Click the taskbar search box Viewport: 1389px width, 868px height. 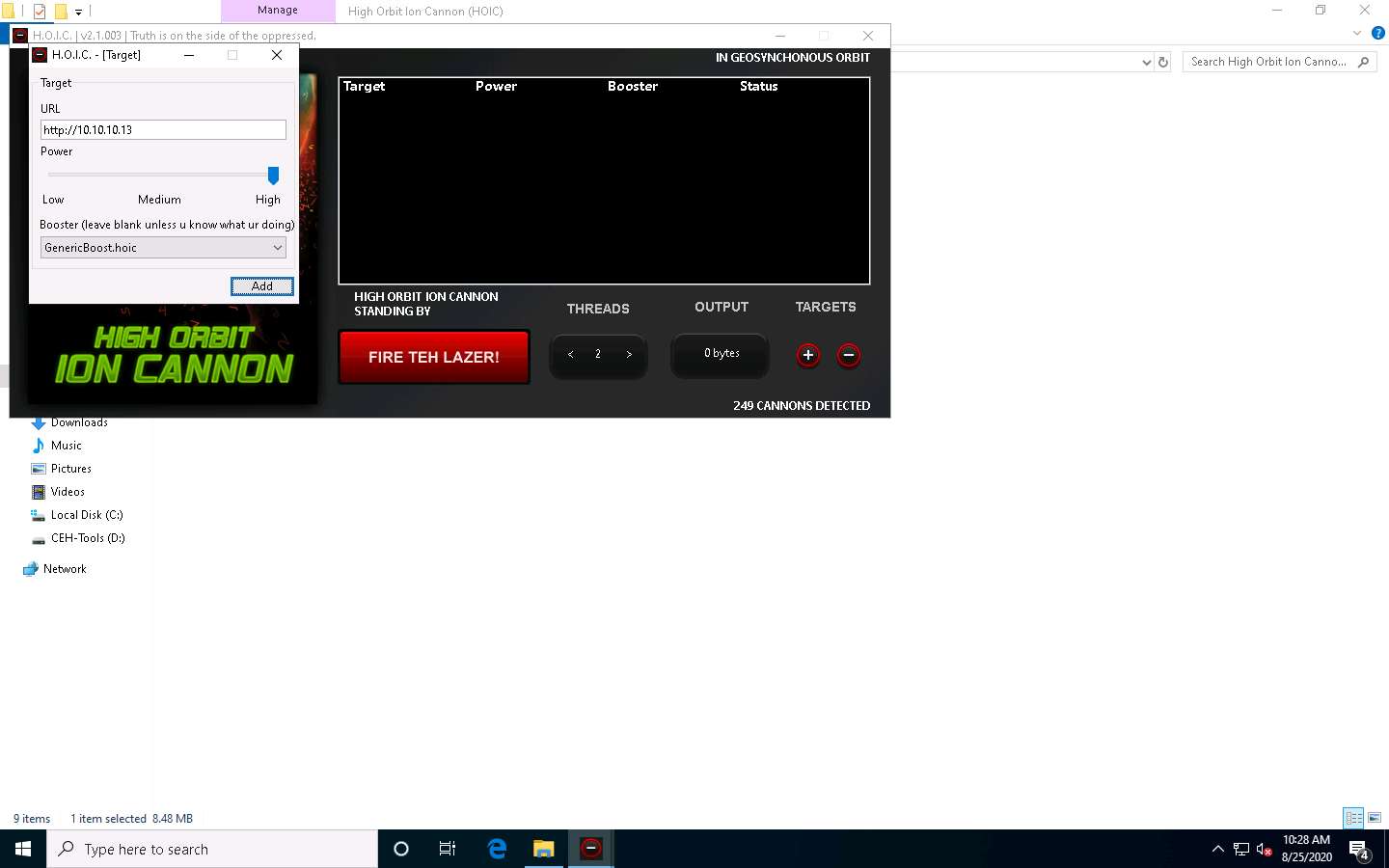(x=212, y=849)
